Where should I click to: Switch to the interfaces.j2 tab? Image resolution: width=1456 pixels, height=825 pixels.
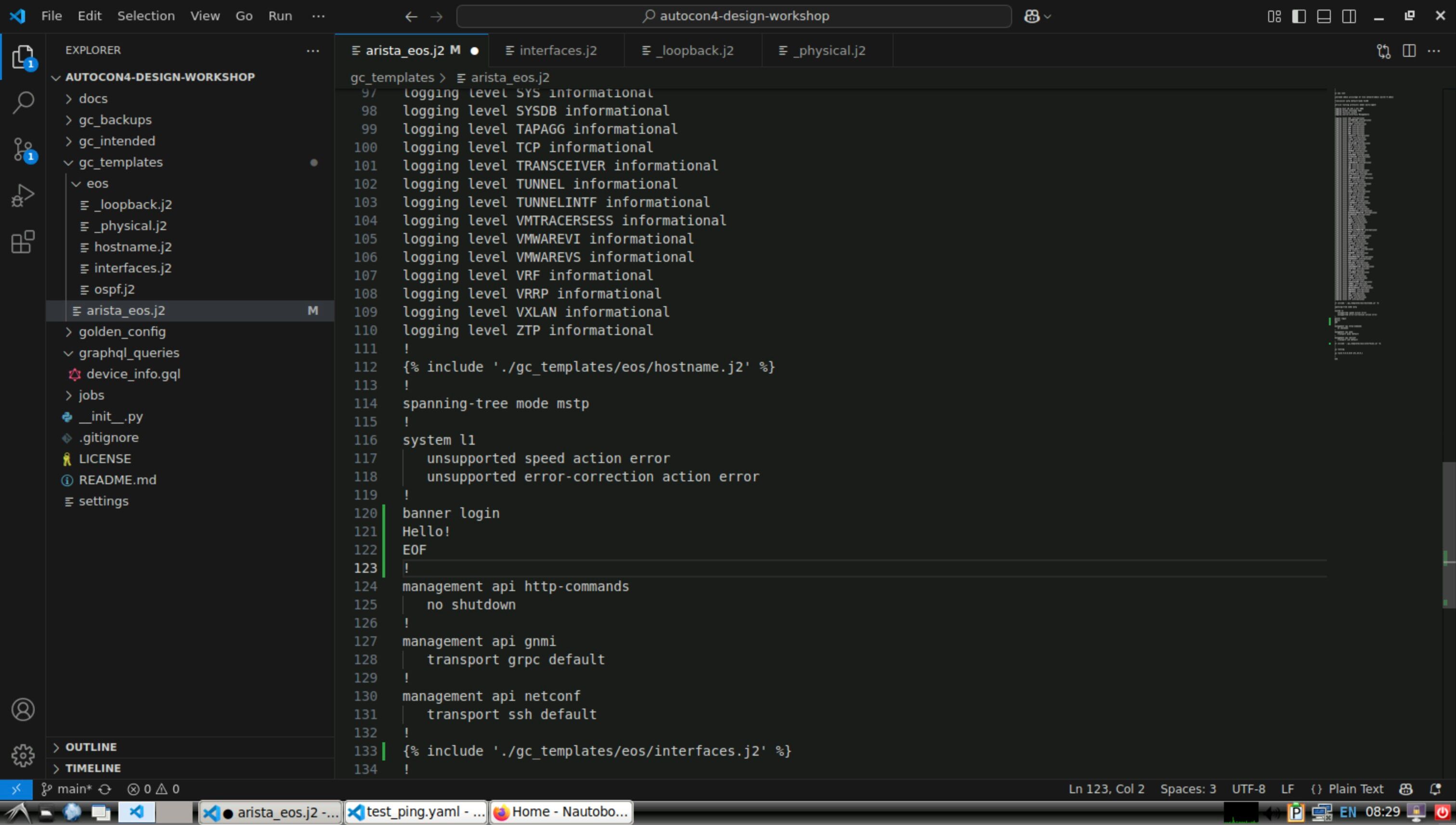557,51
